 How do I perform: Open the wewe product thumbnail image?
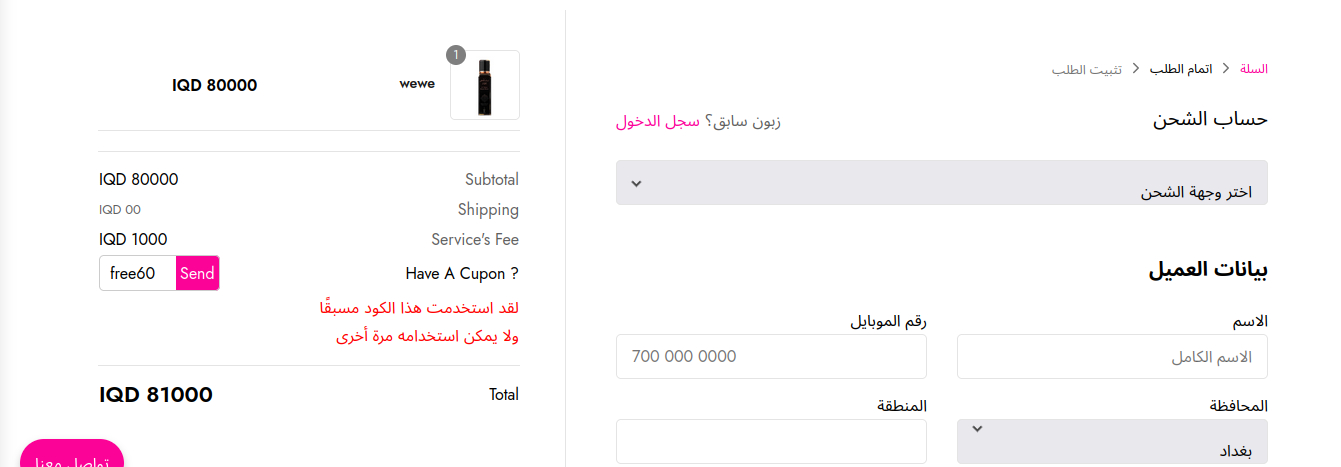[485, 85]
